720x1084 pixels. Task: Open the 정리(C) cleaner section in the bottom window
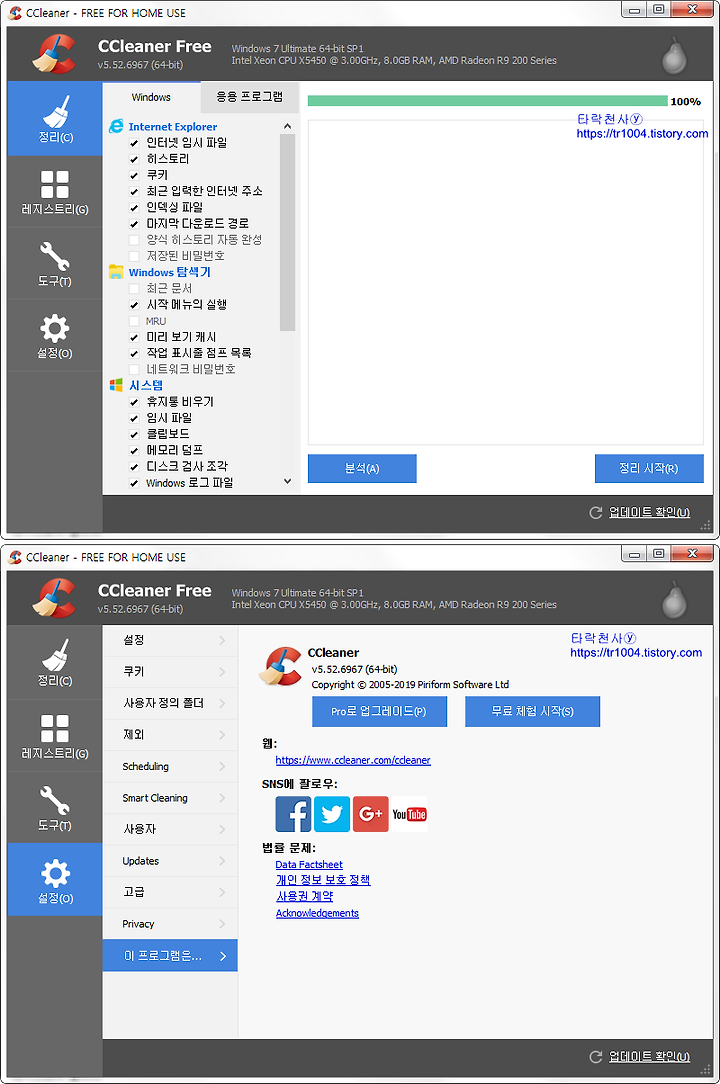[55, 662]
